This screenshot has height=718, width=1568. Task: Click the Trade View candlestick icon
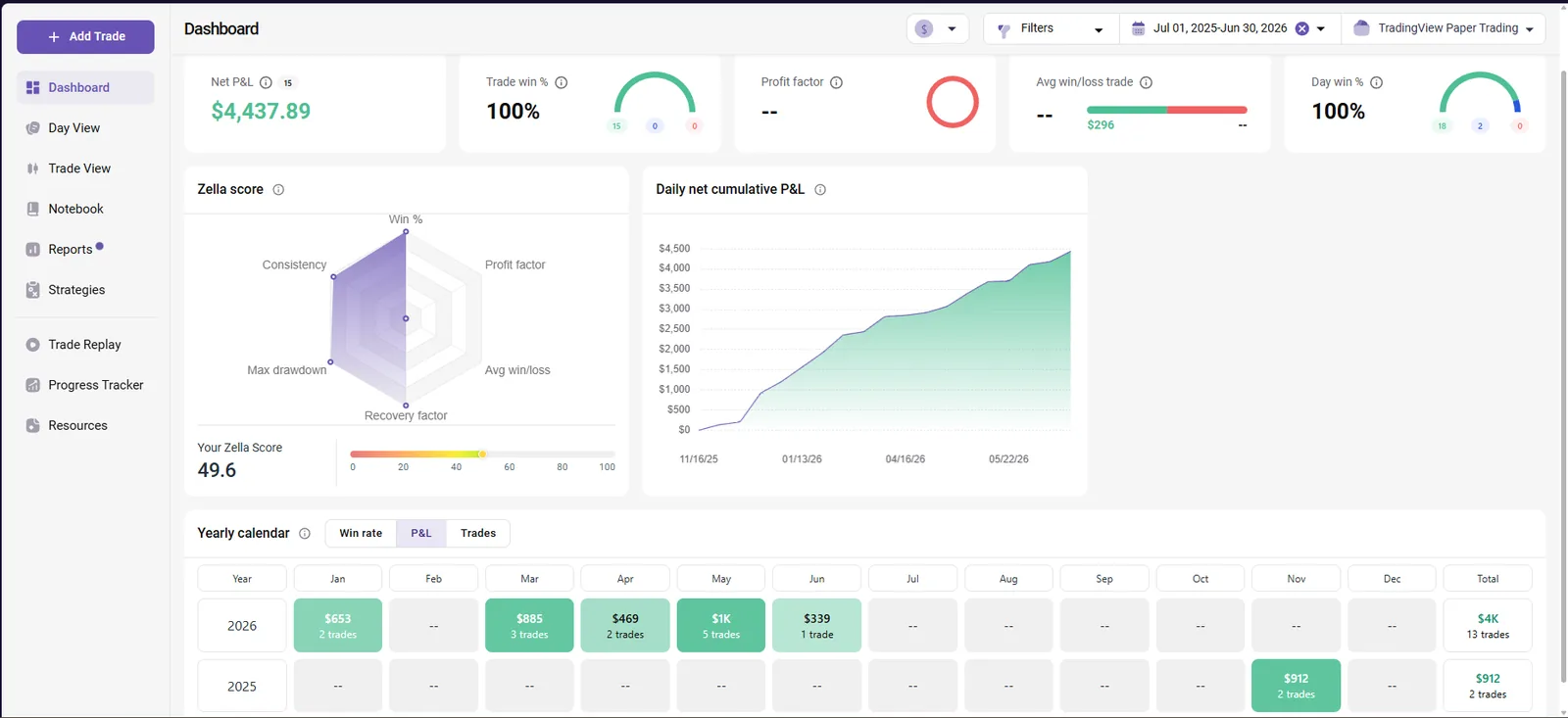click(32, 168)
